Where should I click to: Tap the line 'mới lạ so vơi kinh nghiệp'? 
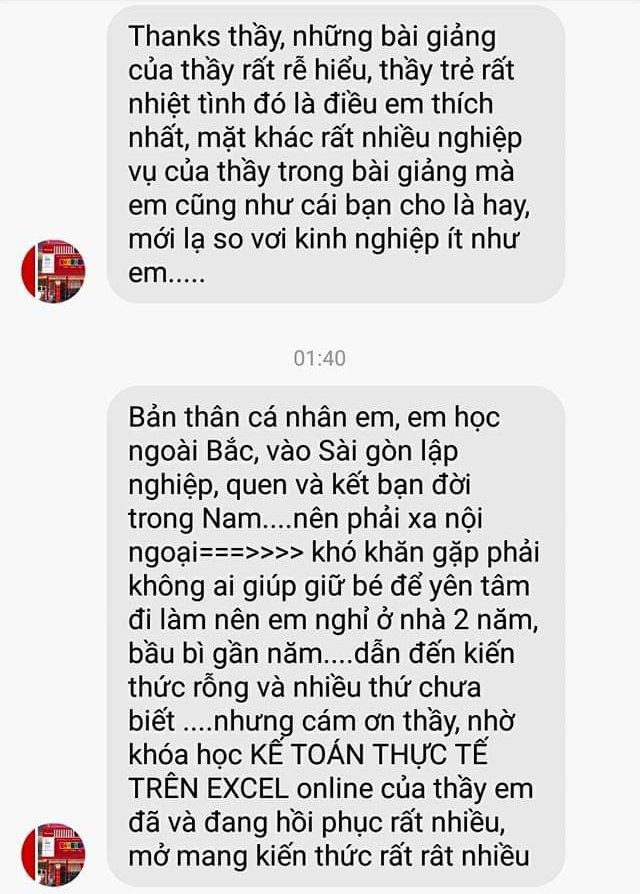point(284,239)
